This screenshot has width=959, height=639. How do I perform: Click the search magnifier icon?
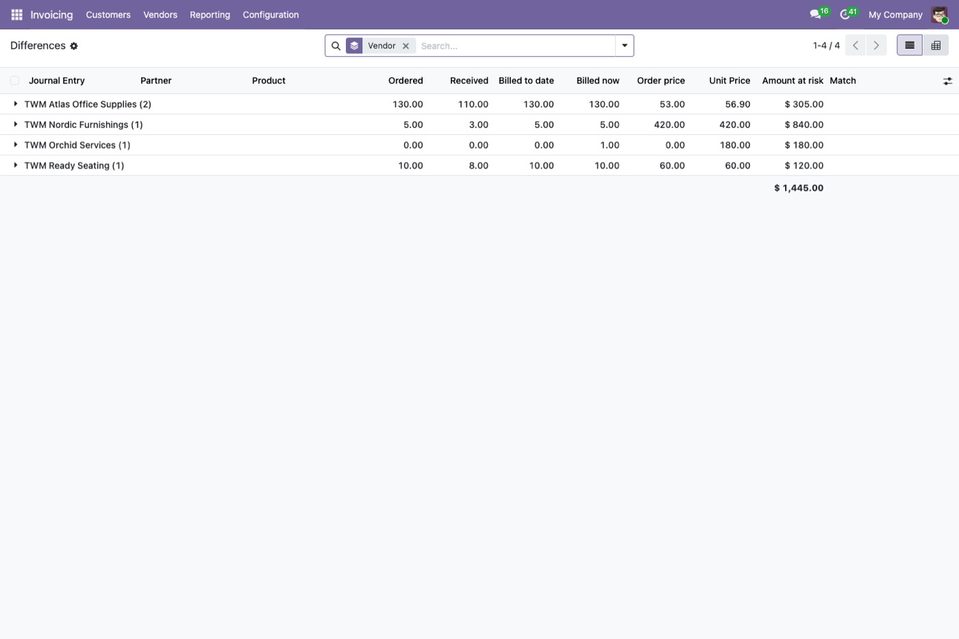pyautogui.click(x=336, y=46)
